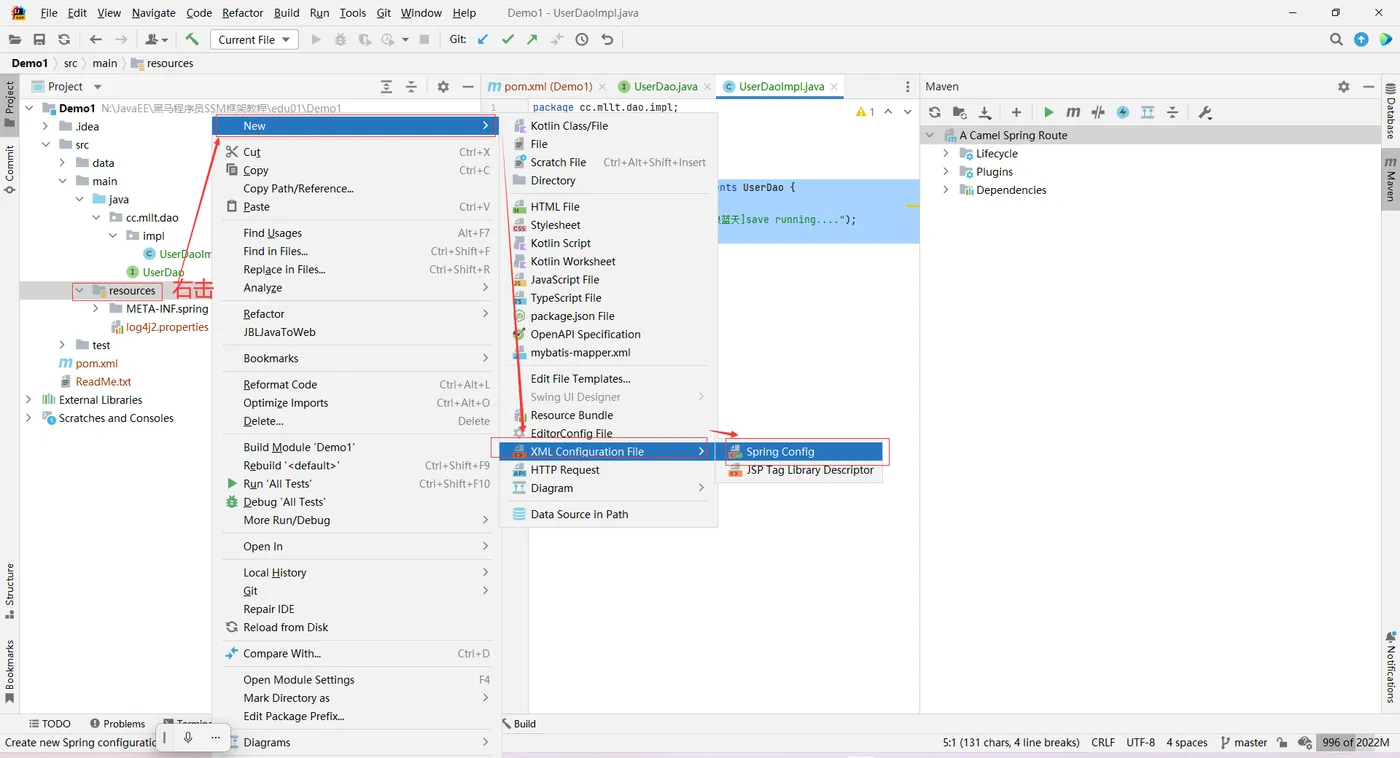
Task: Expand the External Libraries node
Action: click(x=28, y=400)
